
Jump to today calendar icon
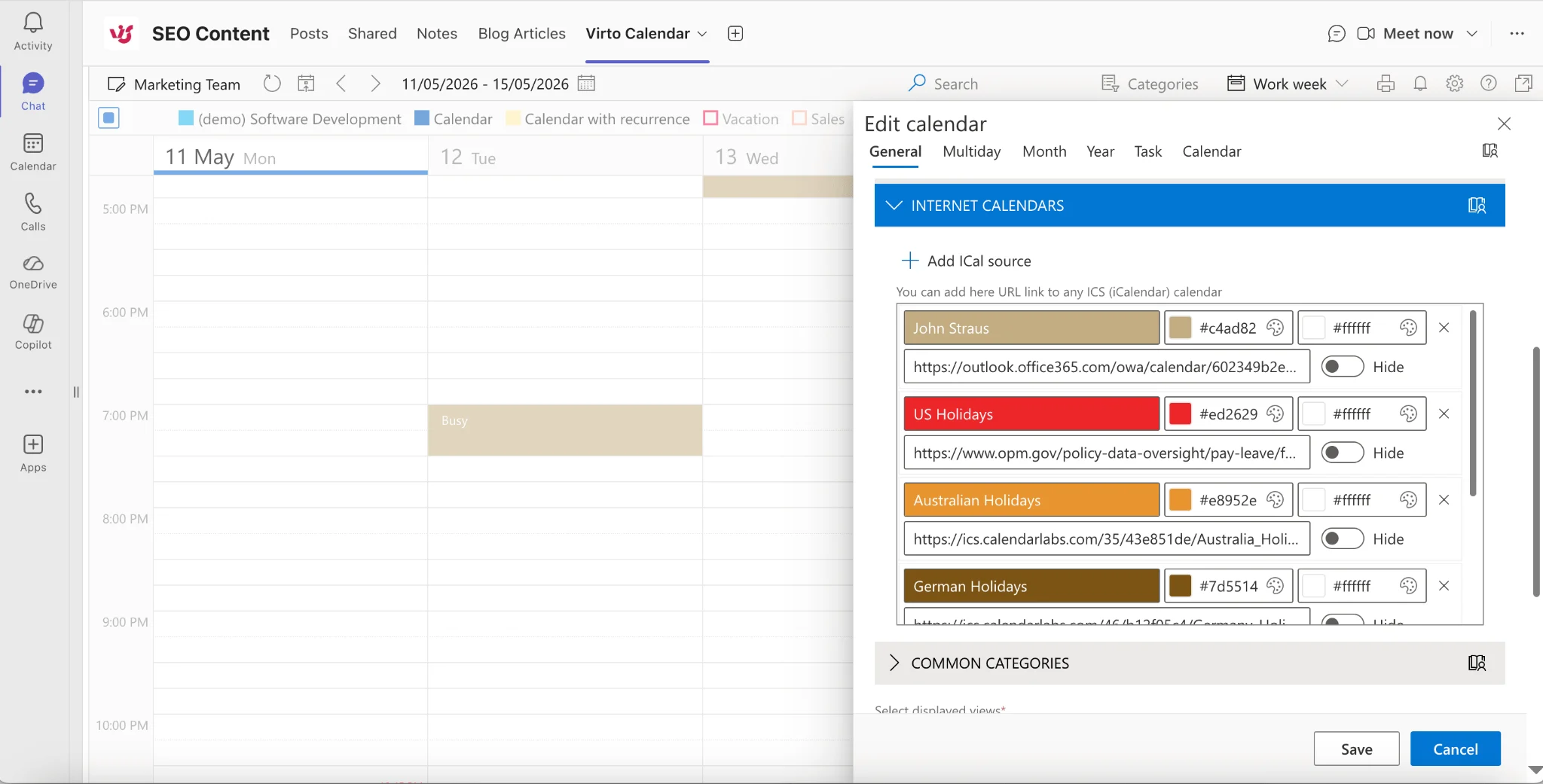(306, 84)
